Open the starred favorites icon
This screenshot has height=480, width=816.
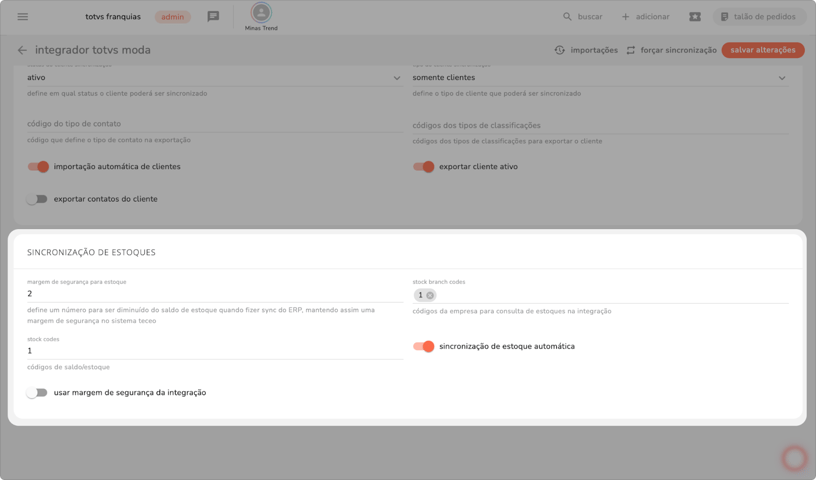click(x=695, y=17)
